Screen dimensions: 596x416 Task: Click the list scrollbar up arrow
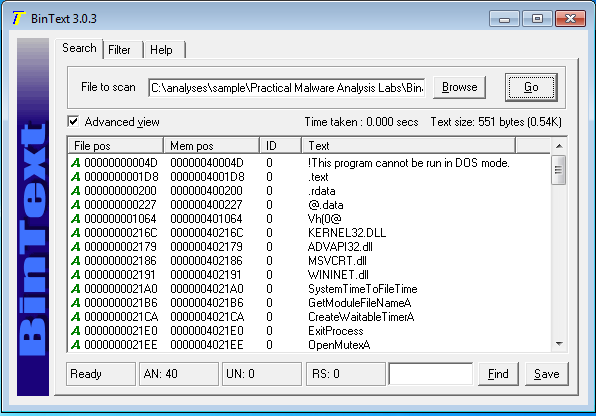tap(559, 146)
